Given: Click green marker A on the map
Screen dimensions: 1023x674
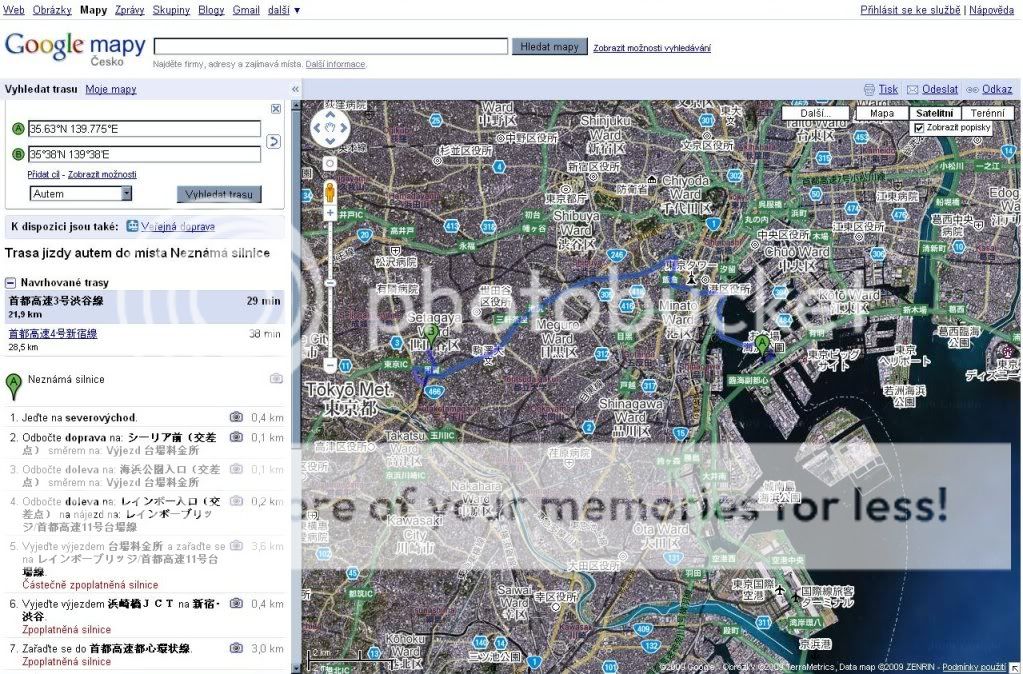Looking at the screenshot, I should pyautogui.click(x=763, y=347).
